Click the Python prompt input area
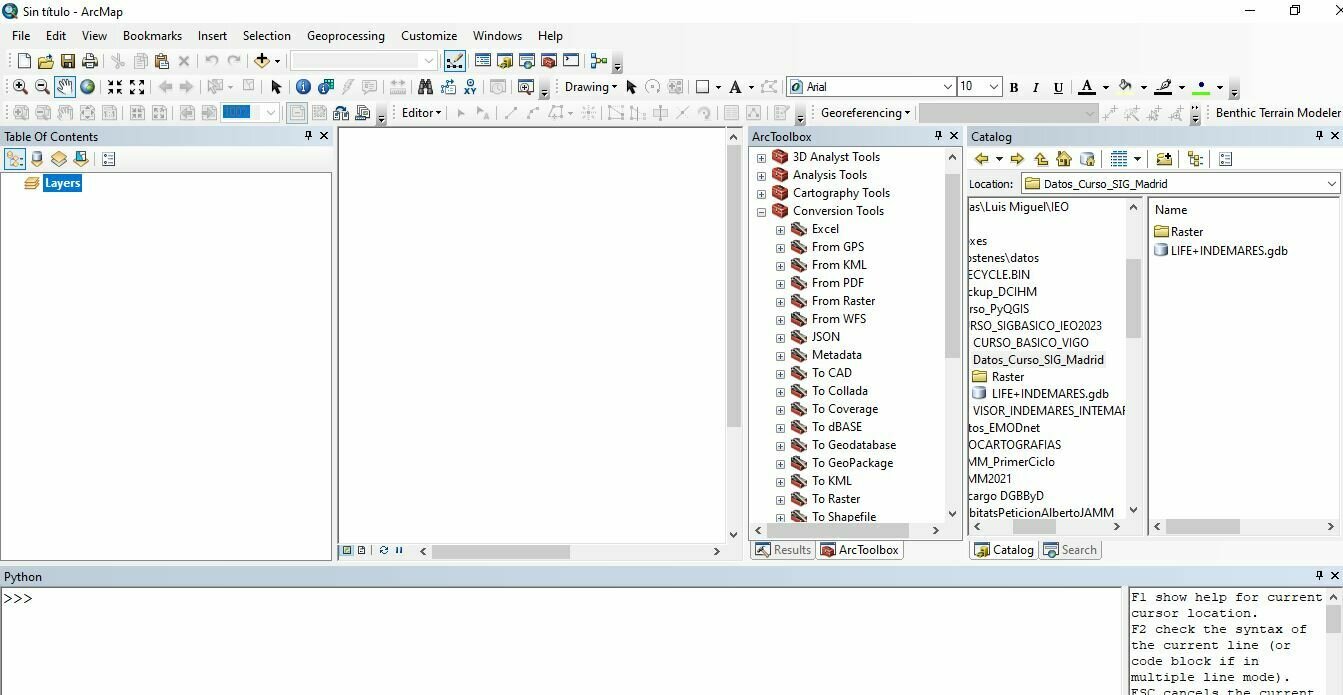The height and width of the screenshot is (695, 1343). (562, 640)
